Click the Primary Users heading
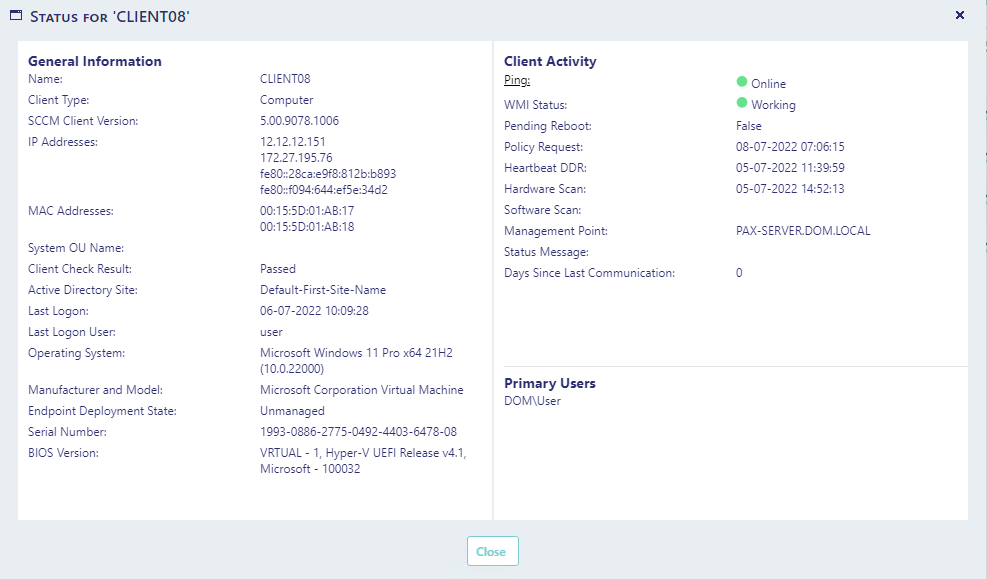987x580 pixels. (x=549, y=383)
